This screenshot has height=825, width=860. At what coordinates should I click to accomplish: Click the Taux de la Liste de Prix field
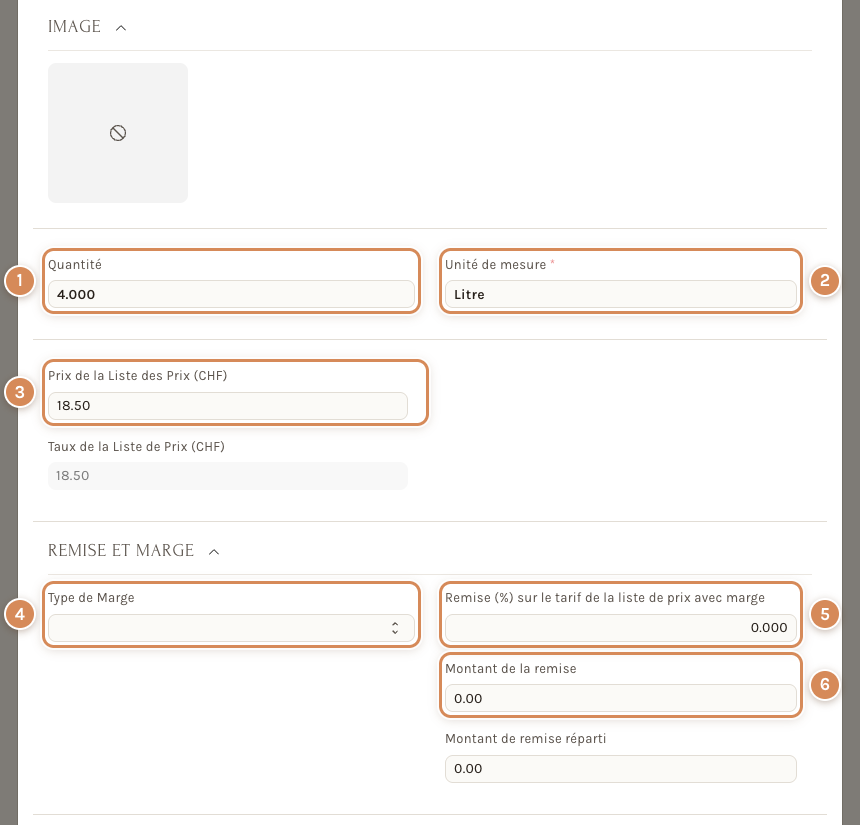(x=228, y=476)
